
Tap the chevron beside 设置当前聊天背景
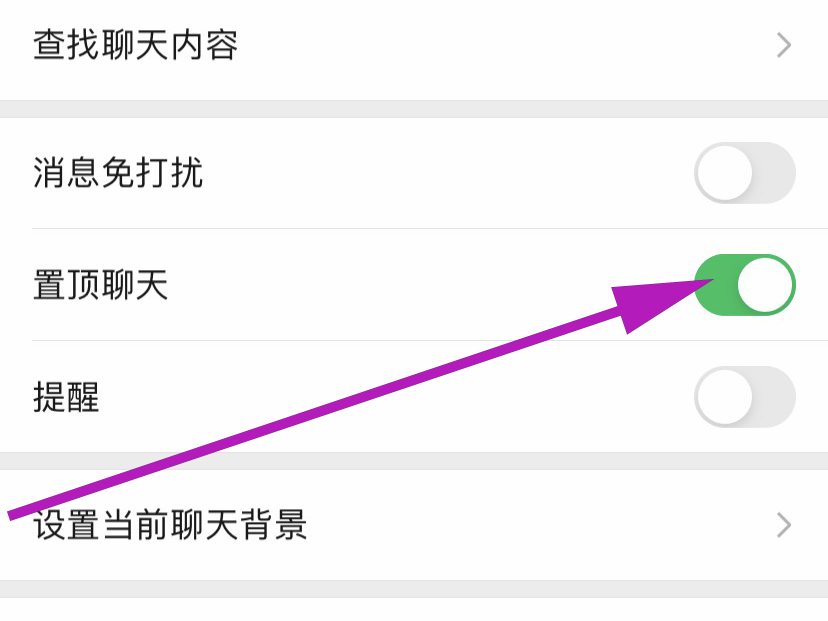784,525
